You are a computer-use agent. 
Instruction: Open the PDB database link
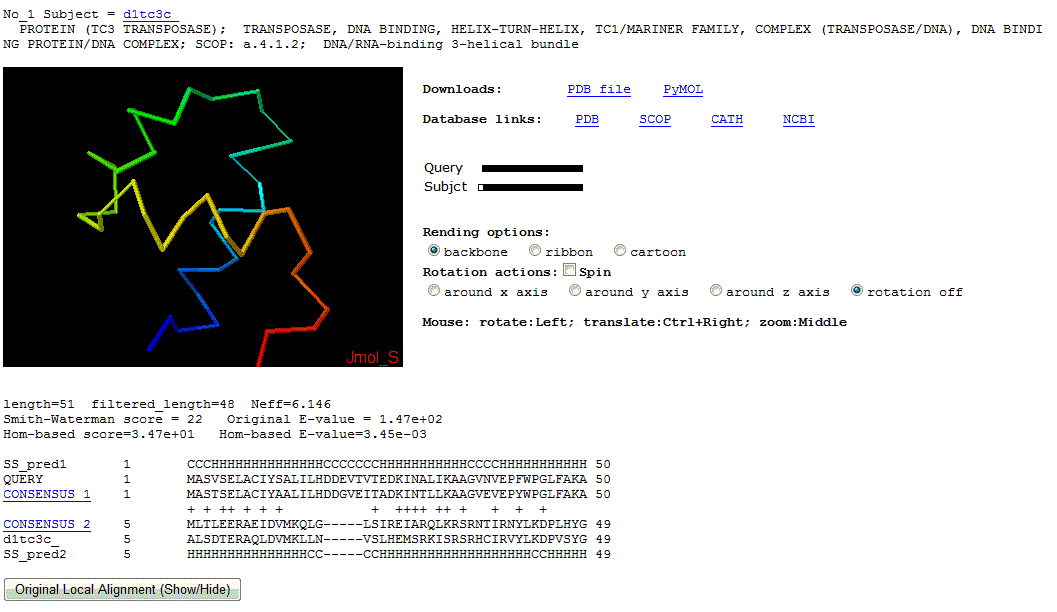pyautogui.click(x=587, y=119)
